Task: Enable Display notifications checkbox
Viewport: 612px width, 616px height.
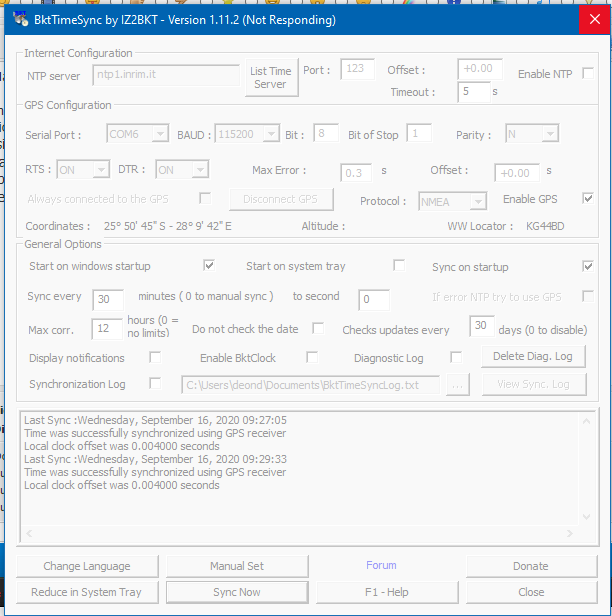Action: [x=155, y=358]
